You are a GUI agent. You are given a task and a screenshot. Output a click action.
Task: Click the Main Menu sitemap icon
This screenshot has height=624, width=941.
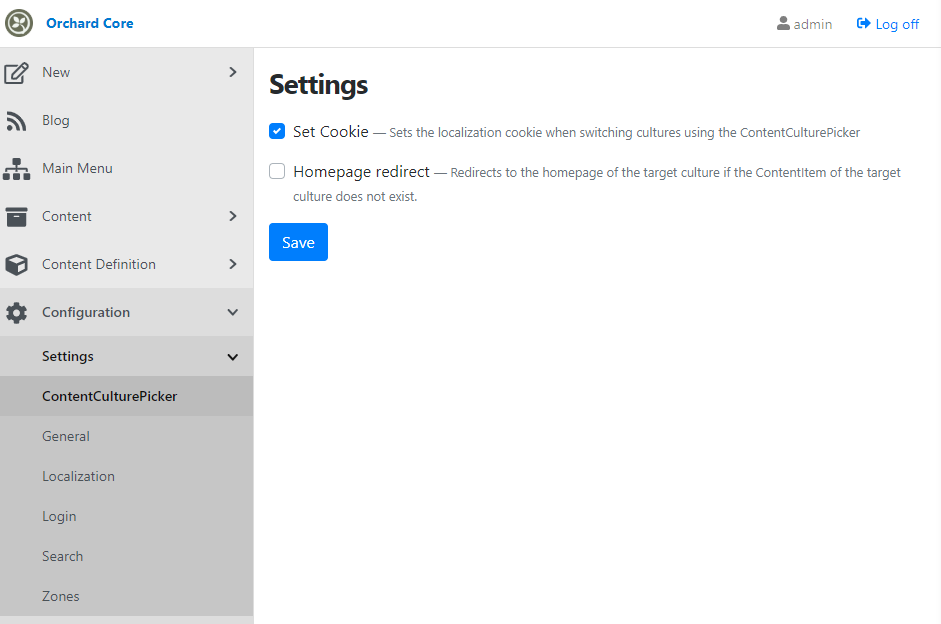click(16, 169)
